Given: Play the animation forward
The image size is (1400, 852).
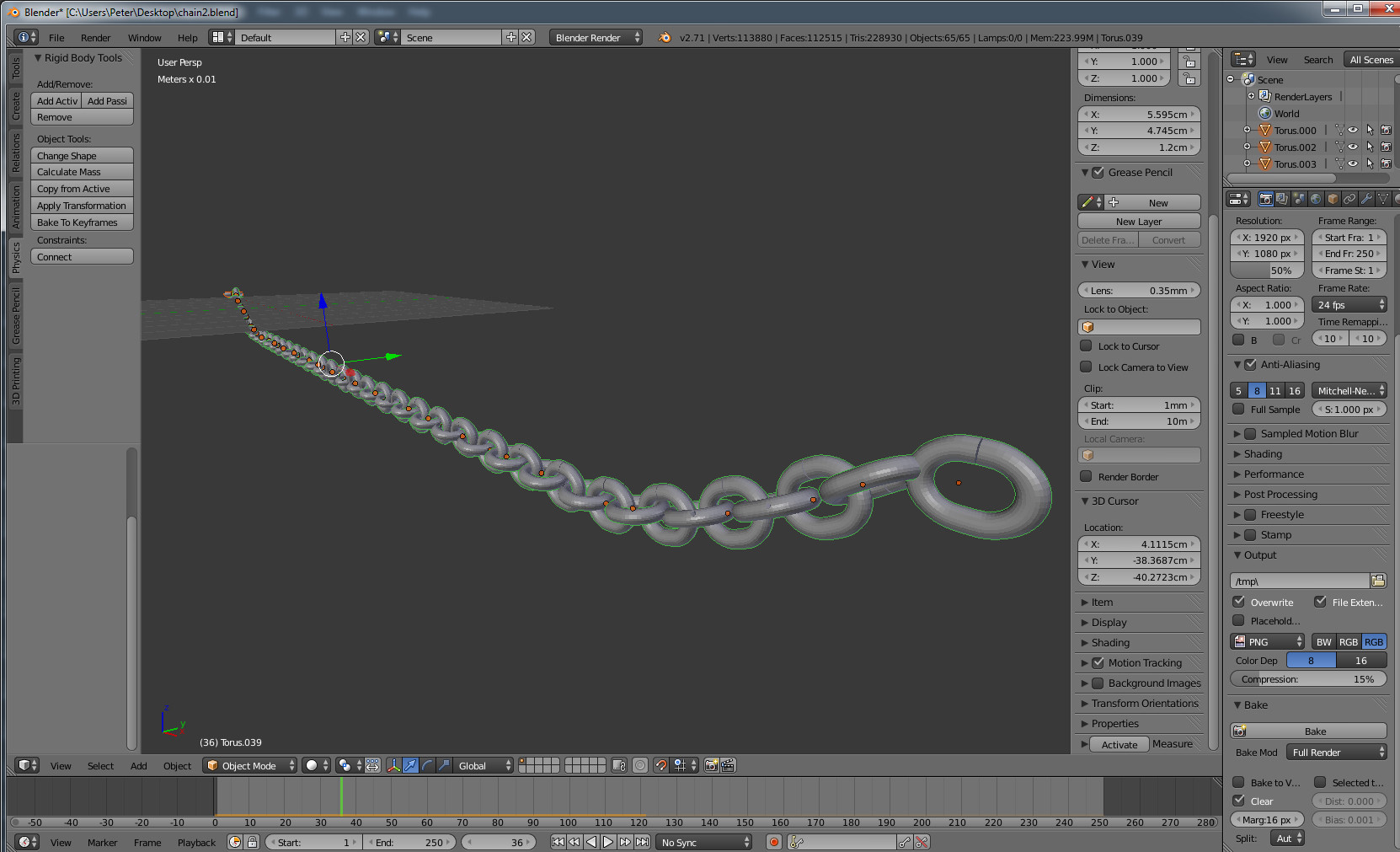Looking at the screenshot, I should click(608, 842).
